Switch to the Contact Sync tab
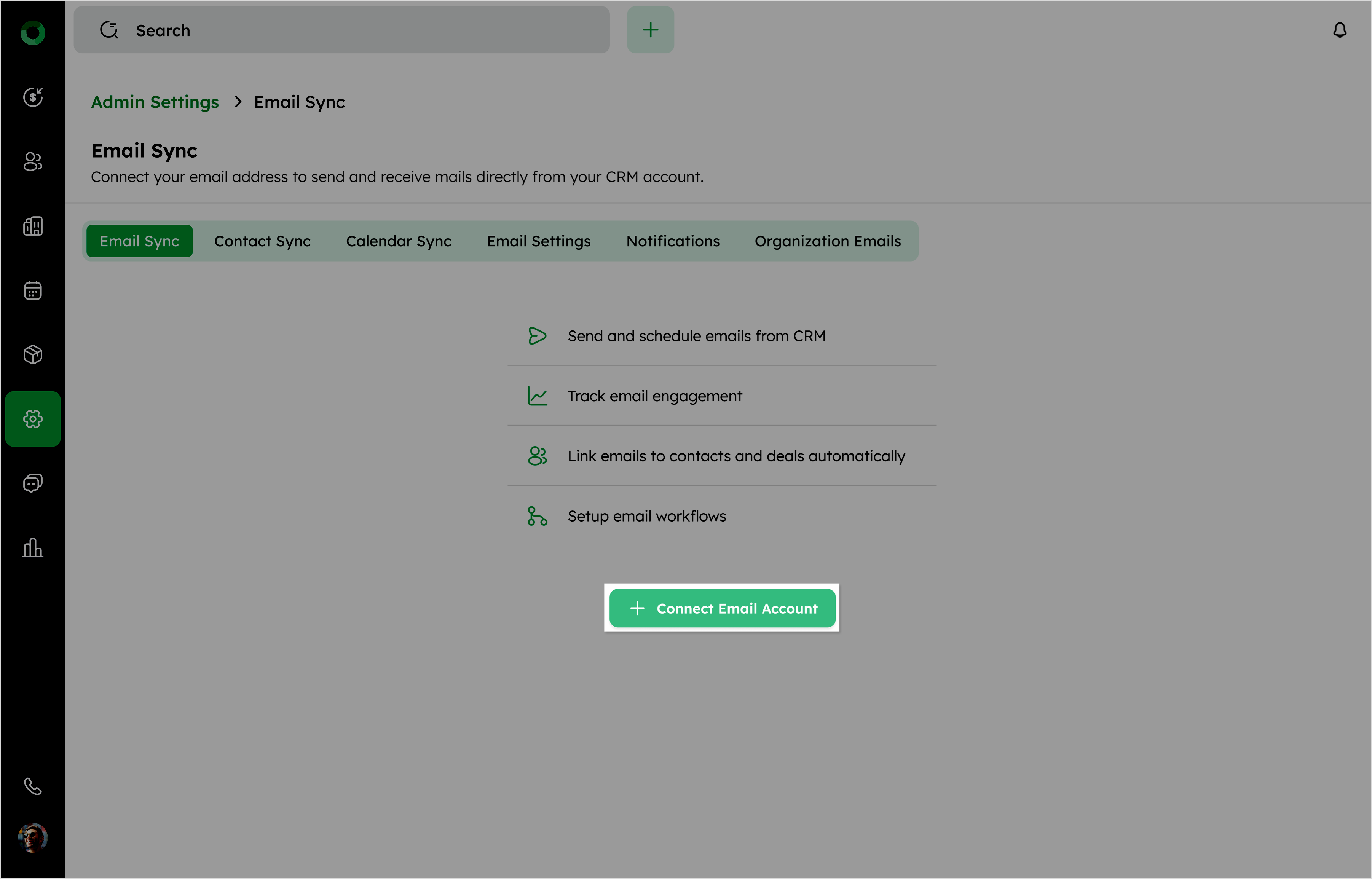Image resolution: width=1372 pixels, height=879 pixels. (x=262, y=241)
